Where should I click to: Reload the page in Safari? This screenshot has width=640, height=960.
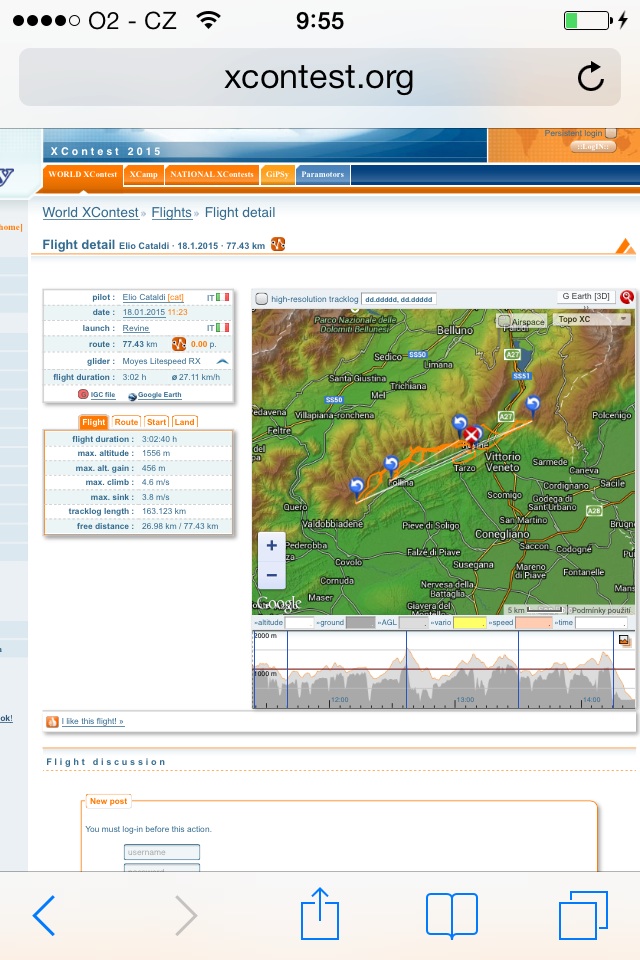(590, 77)
